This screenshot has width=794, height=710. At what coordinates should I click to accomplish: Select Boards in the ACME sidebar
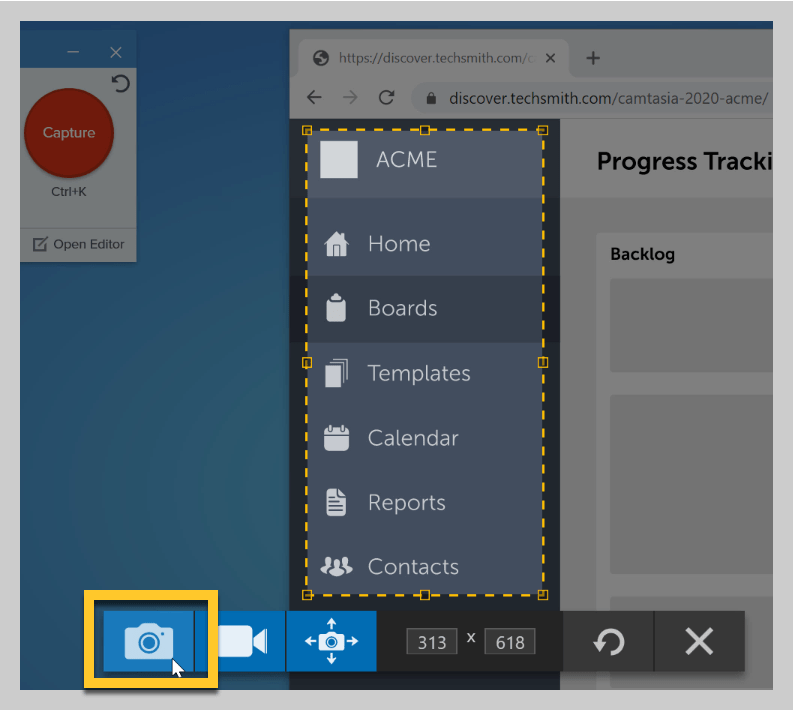coord(424,308)
